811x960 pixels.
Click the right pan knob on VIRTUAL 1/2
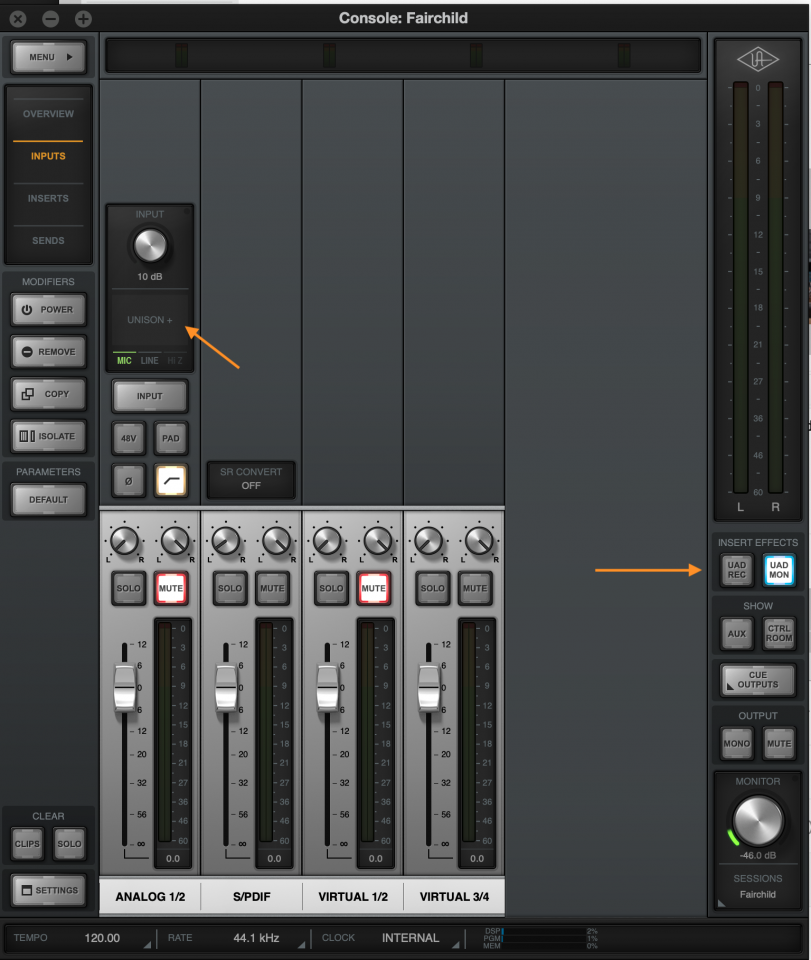click(378, 541)
